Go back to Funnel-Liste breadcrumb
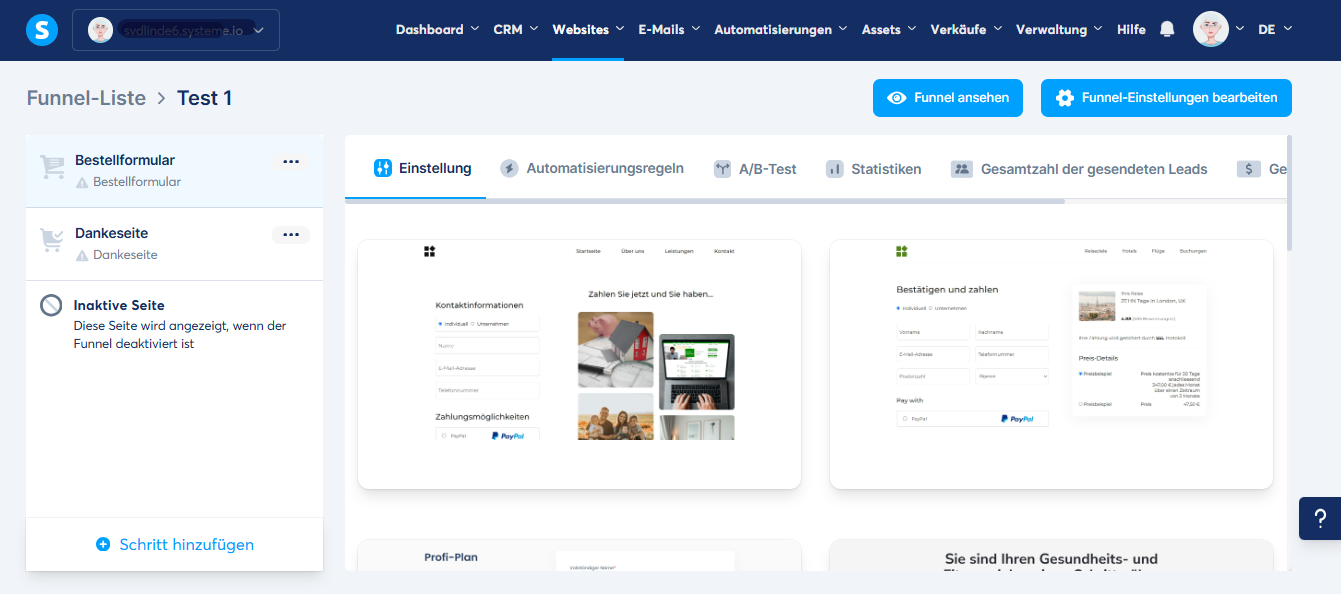This screenshot has height=594, width=1341. pyautogui.click(x=86, y=98)
